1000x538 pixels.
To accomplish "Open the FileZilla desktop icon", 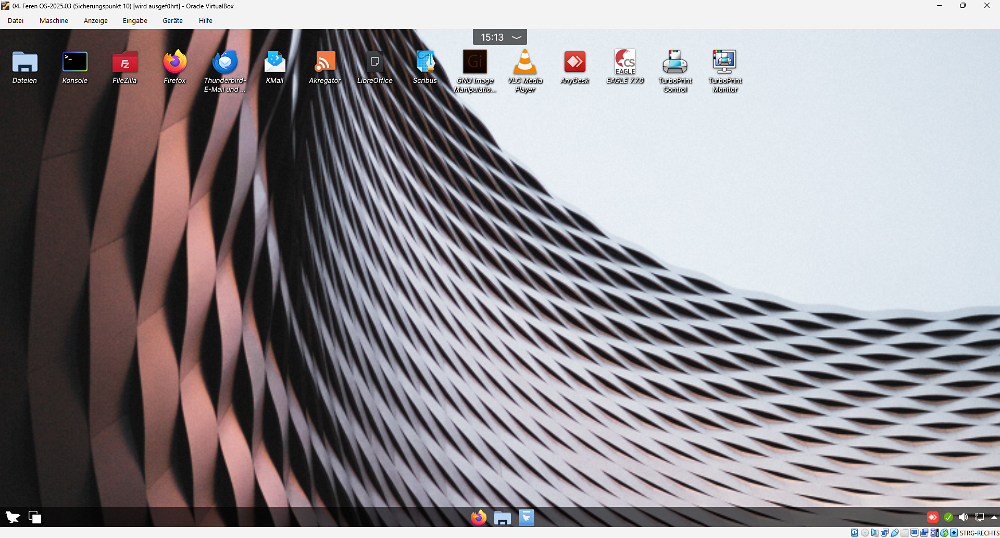I will point(125,63).
